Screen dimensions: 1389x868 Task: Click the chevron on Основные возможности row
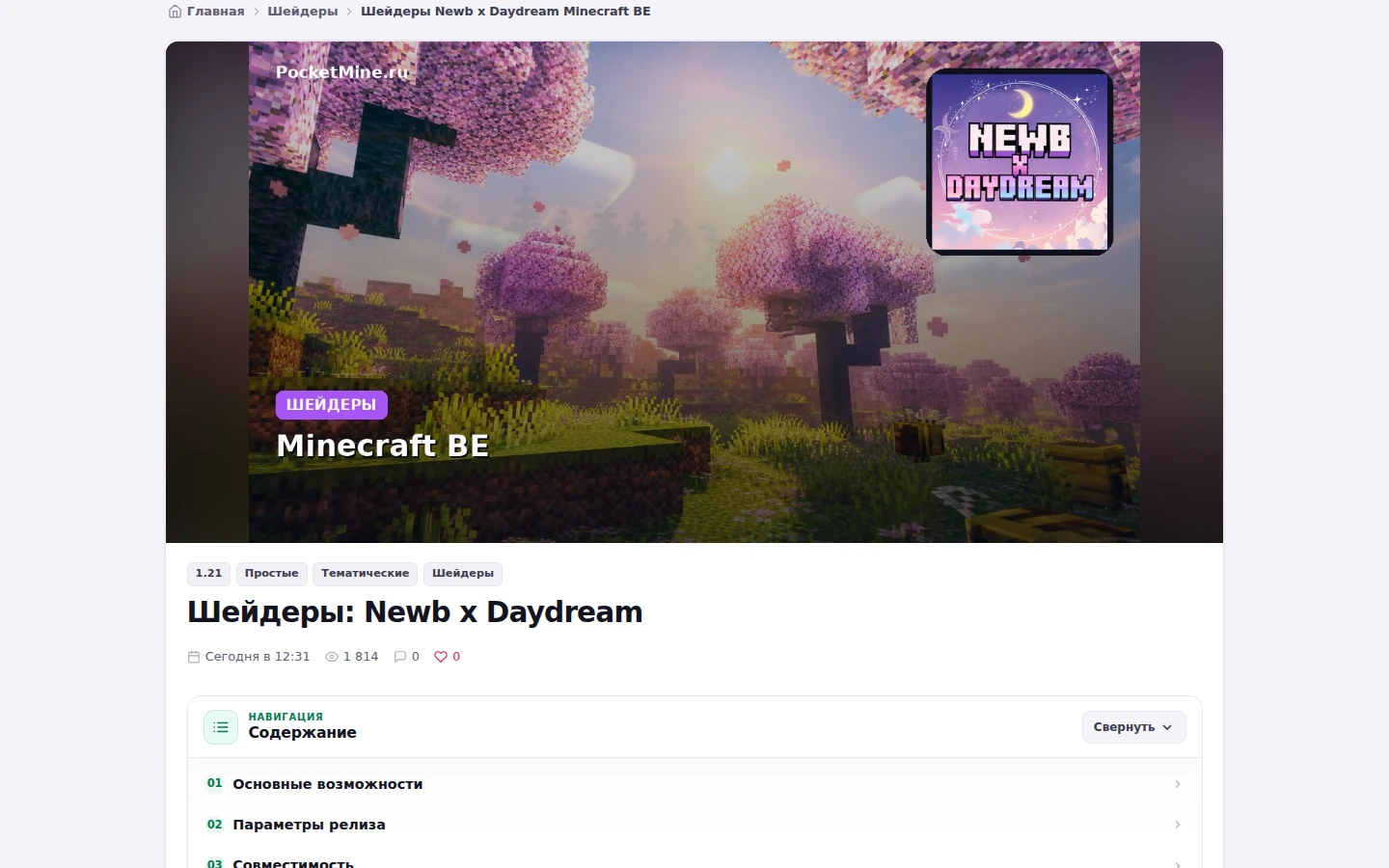[1178, 784]
